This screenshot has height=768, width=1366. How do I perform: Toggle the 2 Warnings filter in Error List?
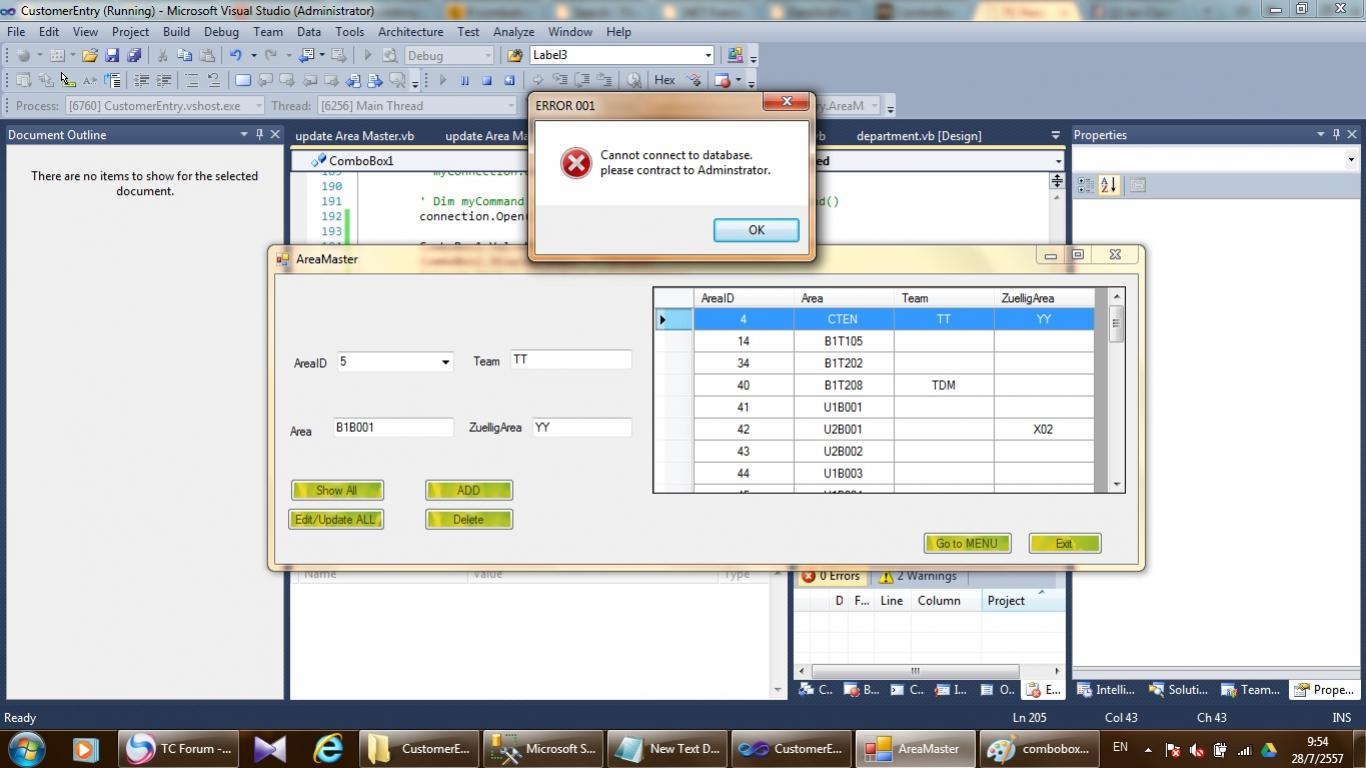pyautogui.click(x=917, y=576)
